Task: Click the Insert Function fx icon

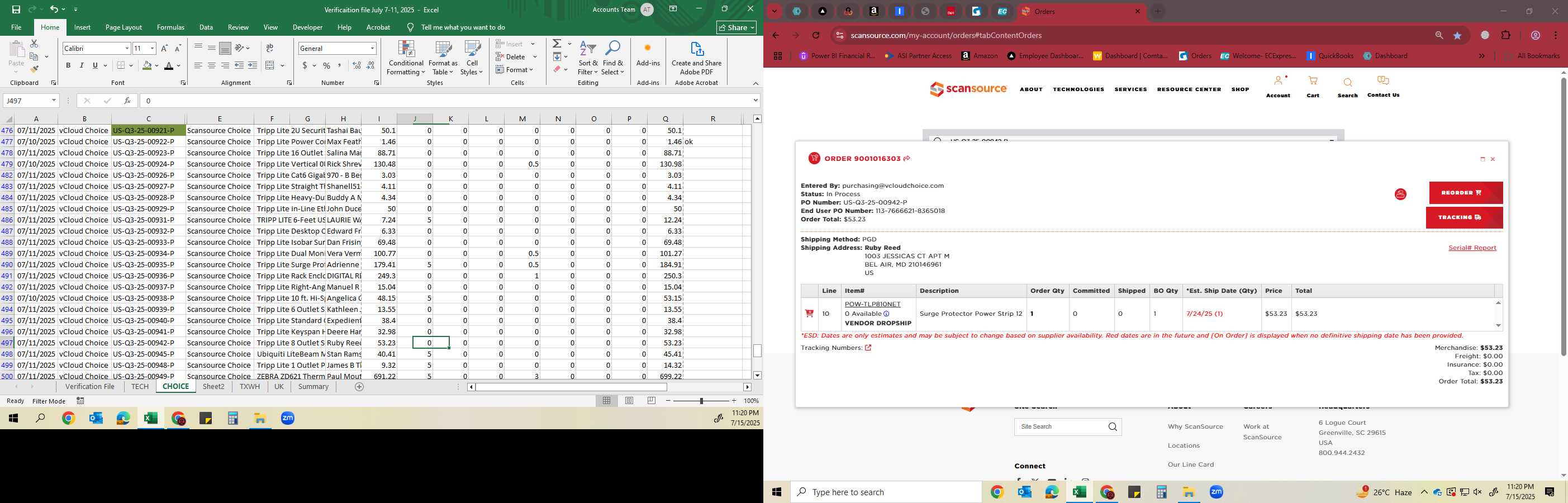Action: click(x=127, y=101)
